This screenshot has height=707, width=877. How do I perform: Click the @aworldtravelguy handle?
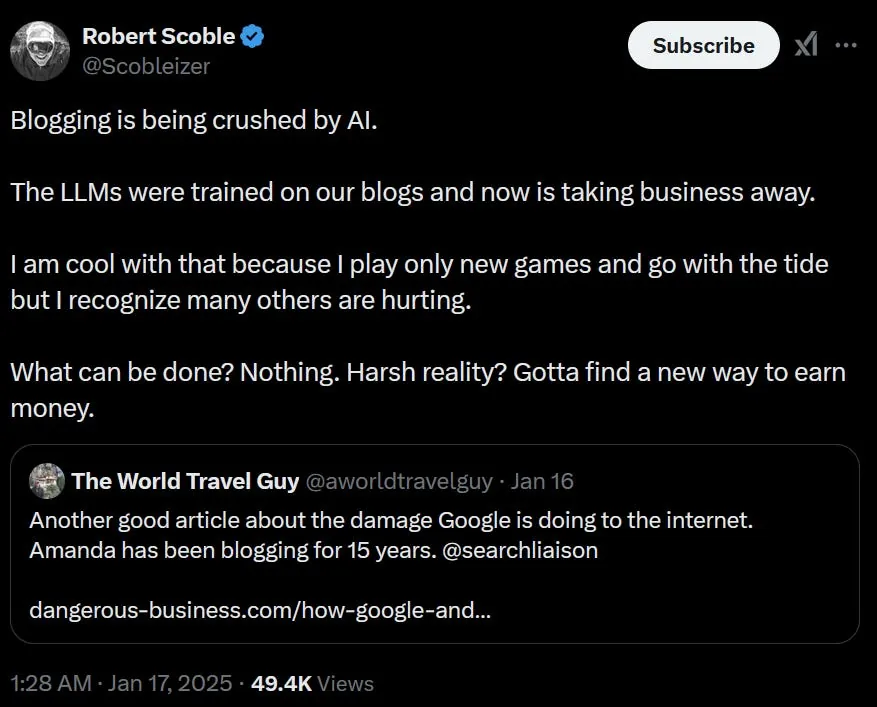click(398, 481)
